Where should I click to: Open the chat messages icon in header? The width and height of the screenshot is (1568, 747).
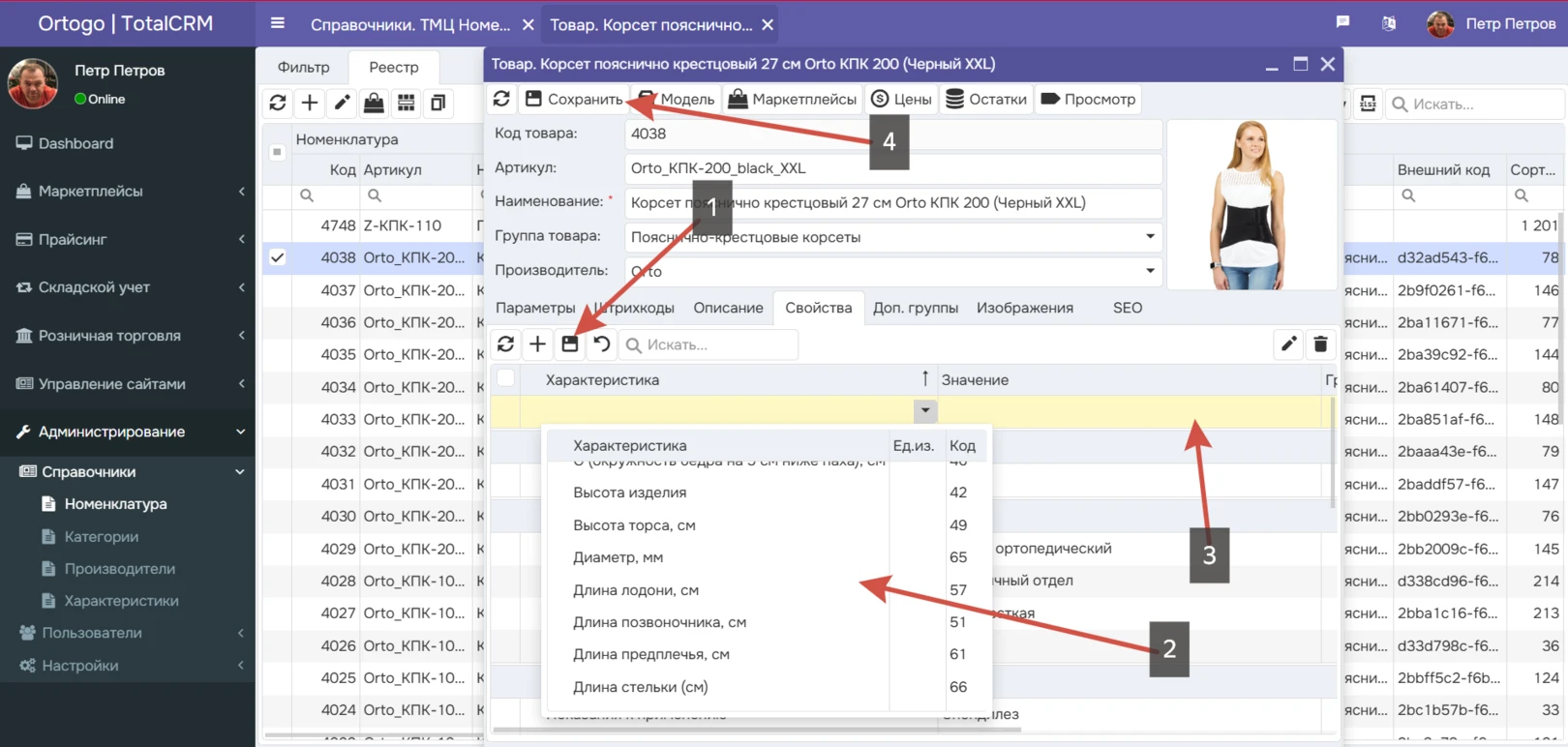[x=1342, y=22]
